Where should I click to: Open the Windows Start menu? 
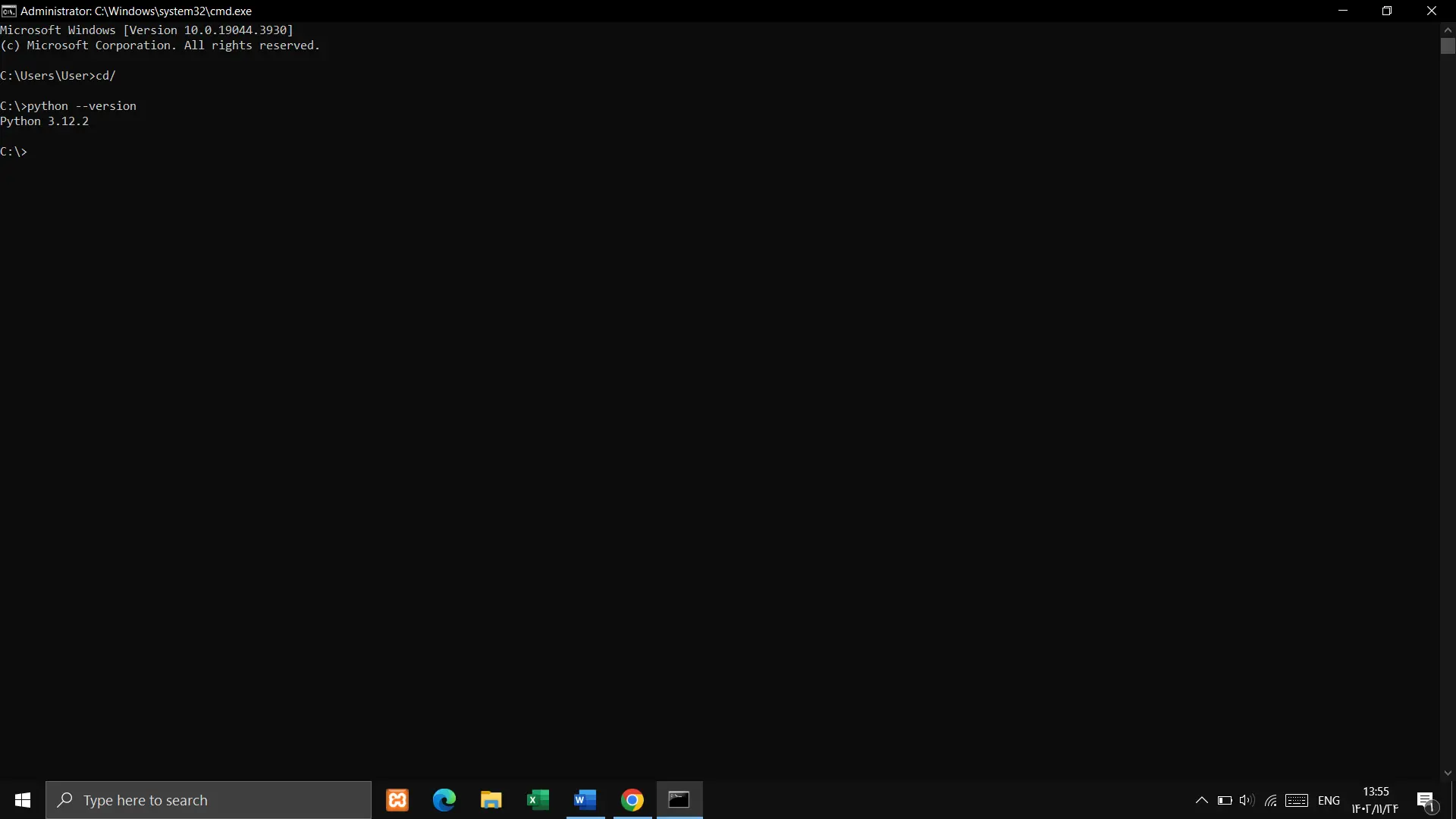click(x=23, y=800)
